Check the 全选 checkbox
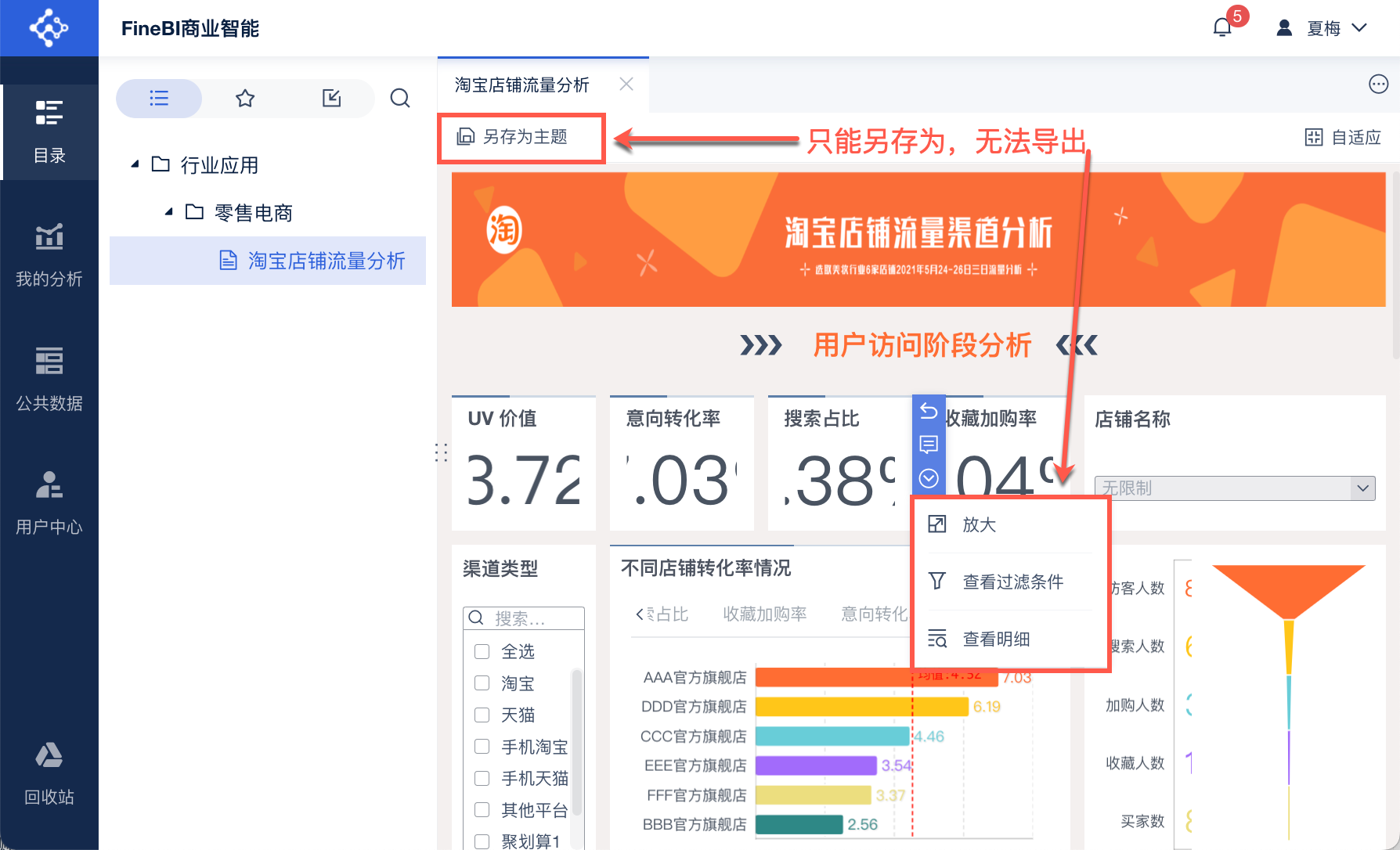Viewport: 1400px width, 850px height. pos(482,651)
